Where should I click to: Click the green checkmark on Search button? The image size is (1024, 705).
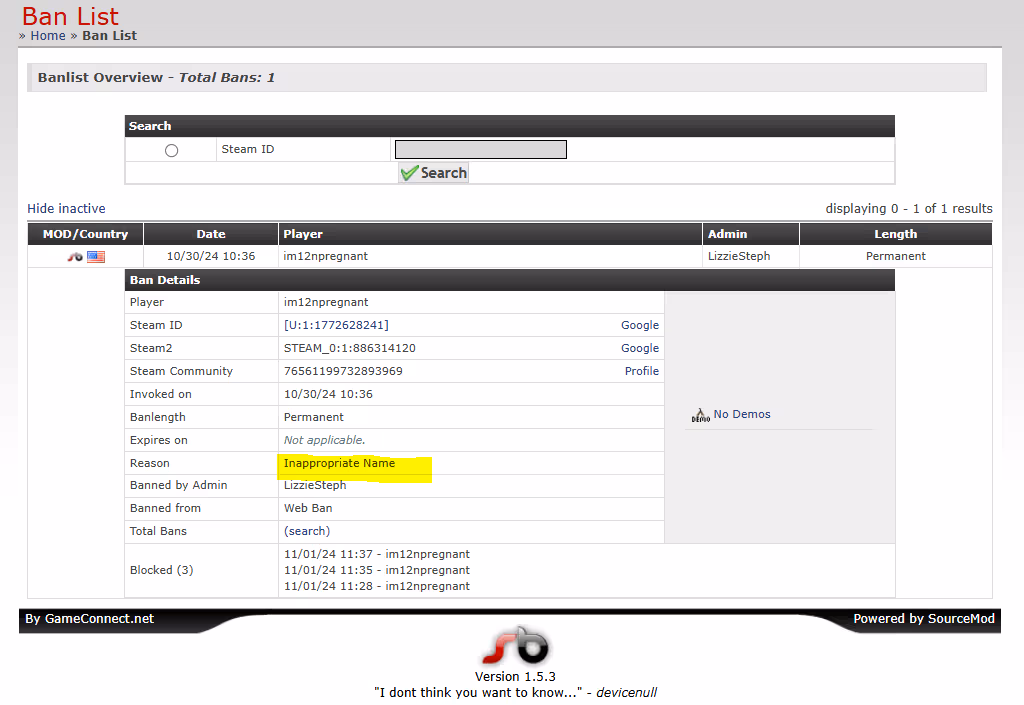409,173
